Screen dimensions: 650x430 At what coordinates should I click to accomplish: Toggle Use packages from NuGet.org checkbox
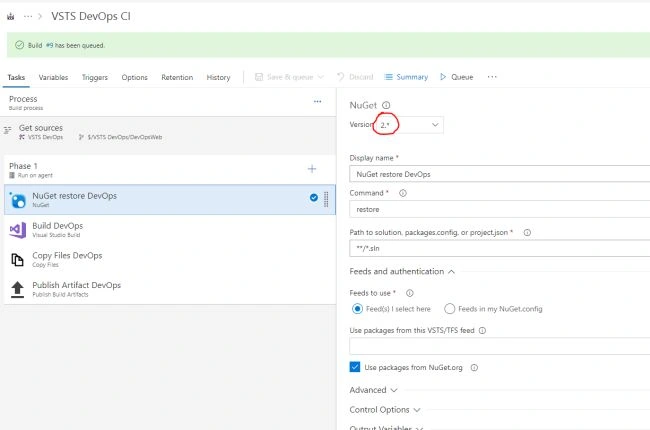pos(355,367)
